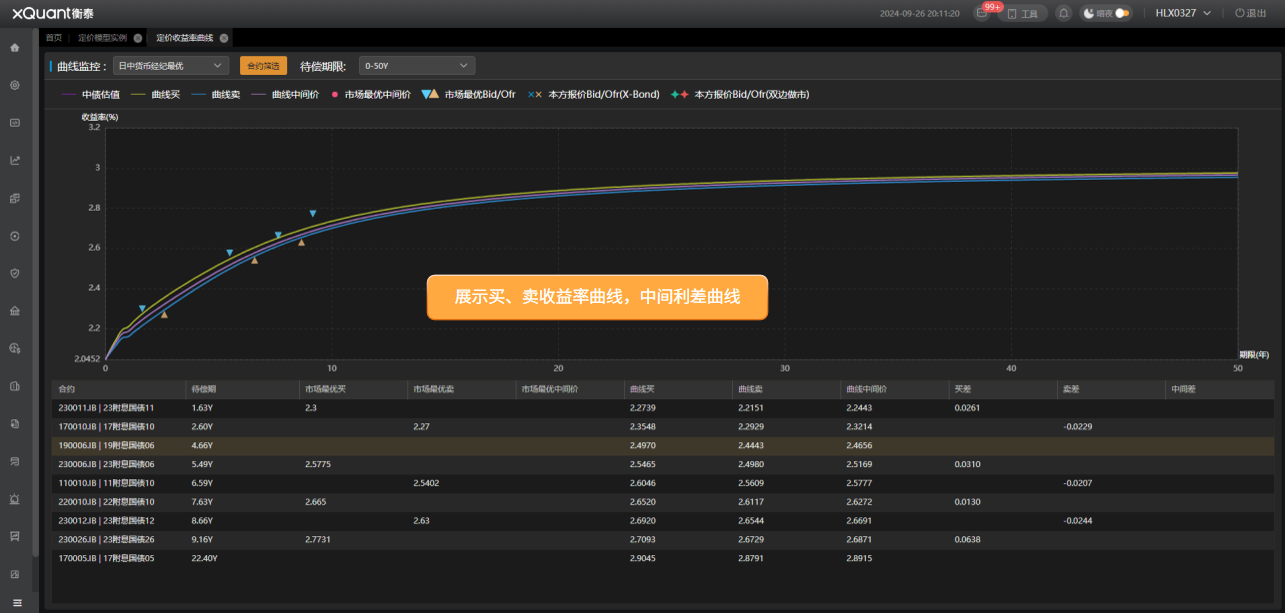Toggle the 暗夜 dark mode switch
Viewport: 1285px width, 613px height.
pyautogui.click(x=1123, y=13)
